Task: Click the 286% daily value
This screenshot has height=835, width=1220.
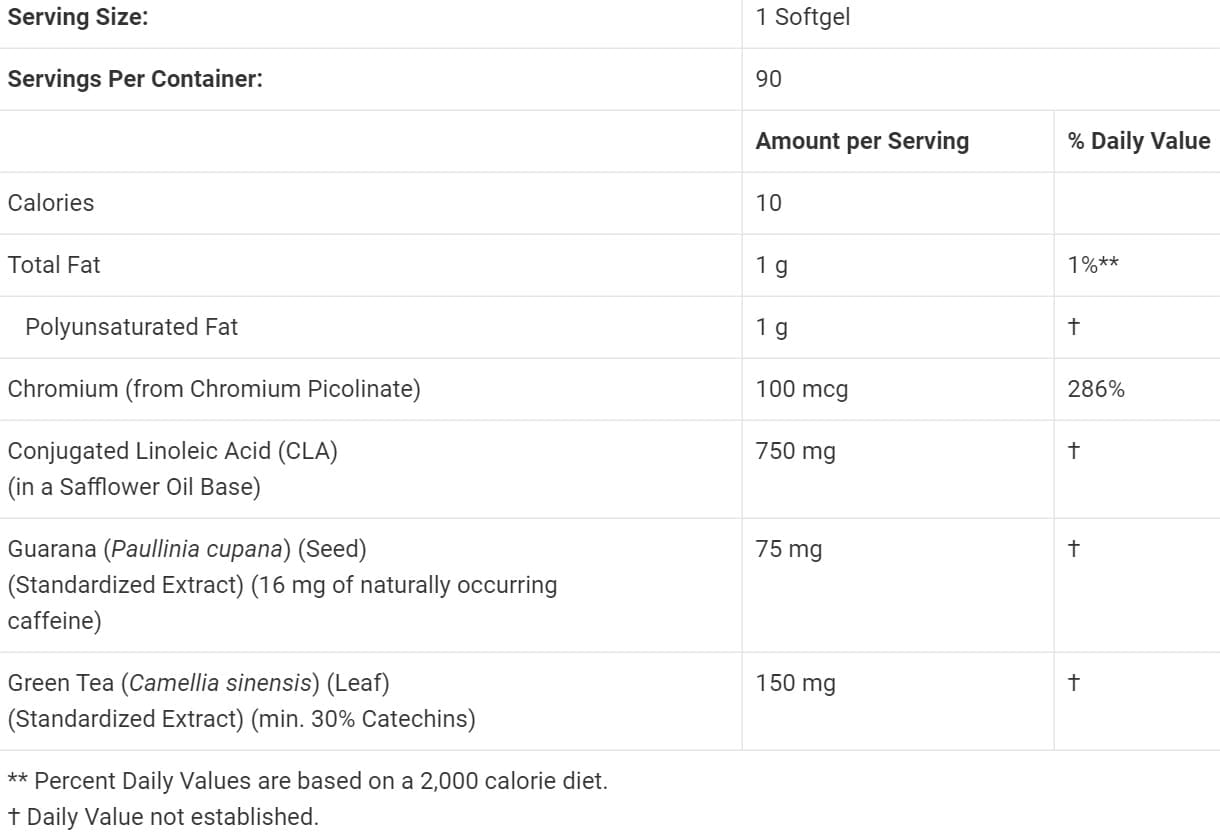Action: pyautogui.click(x=1096, y=389)
